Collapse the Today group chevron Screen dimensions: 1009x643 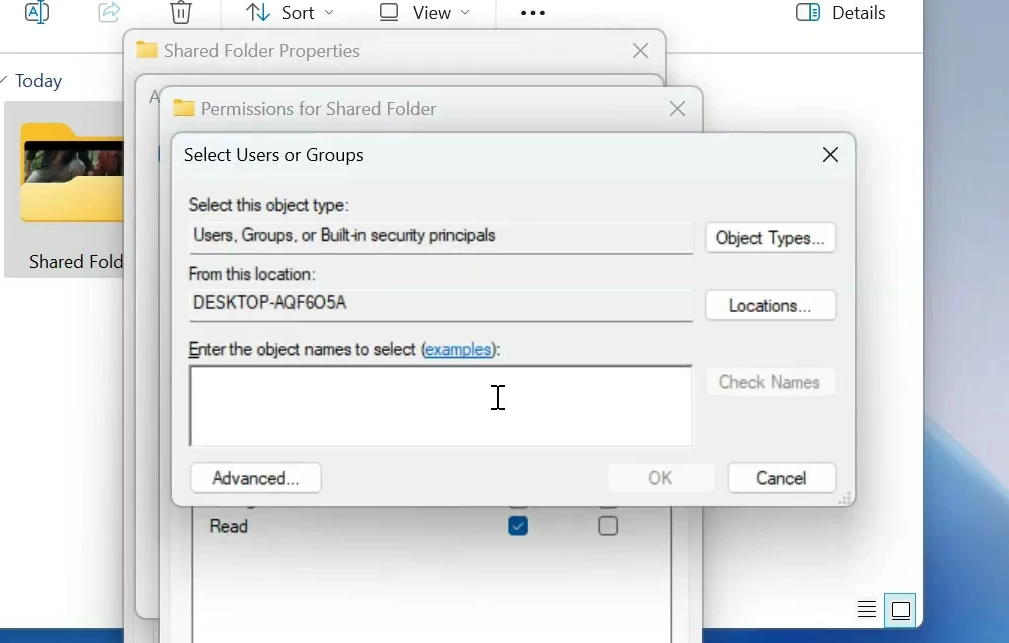pyautogui.click(x=4, y=80)
